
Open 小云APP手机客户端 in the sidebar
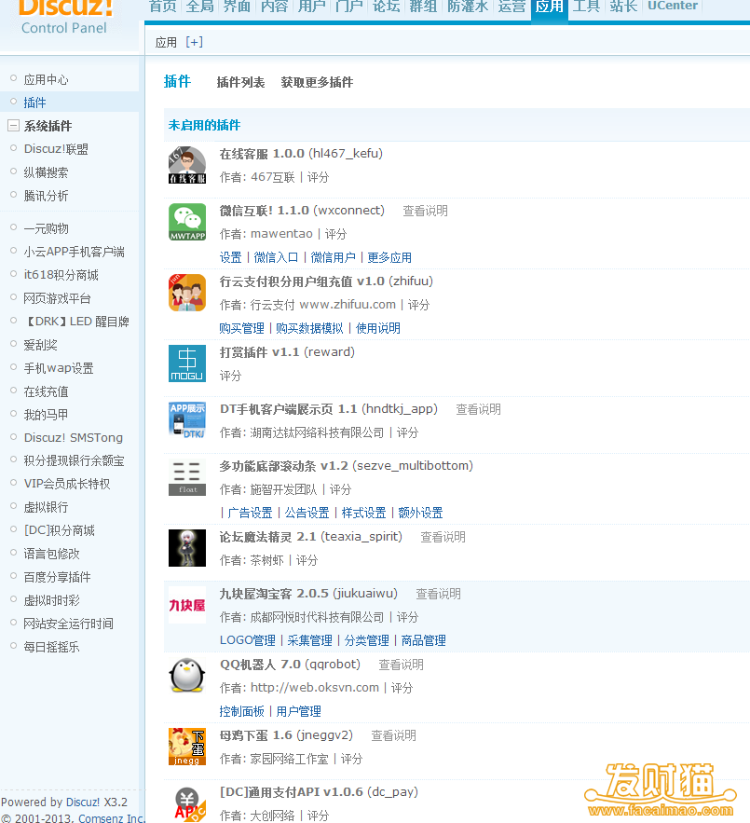coord(74,252)
